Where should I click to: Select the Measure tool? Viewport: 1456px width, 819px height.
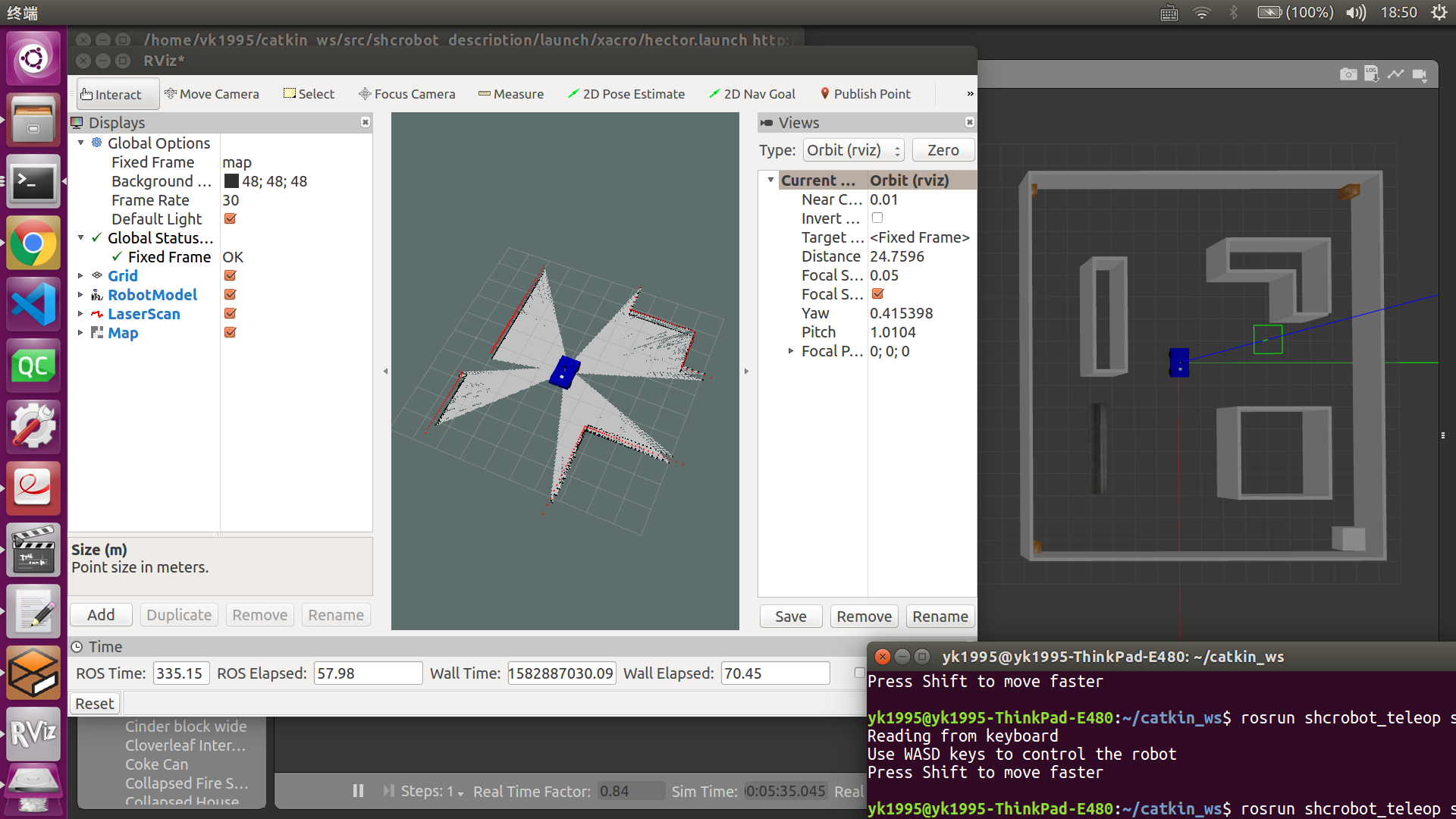[510, 94]
